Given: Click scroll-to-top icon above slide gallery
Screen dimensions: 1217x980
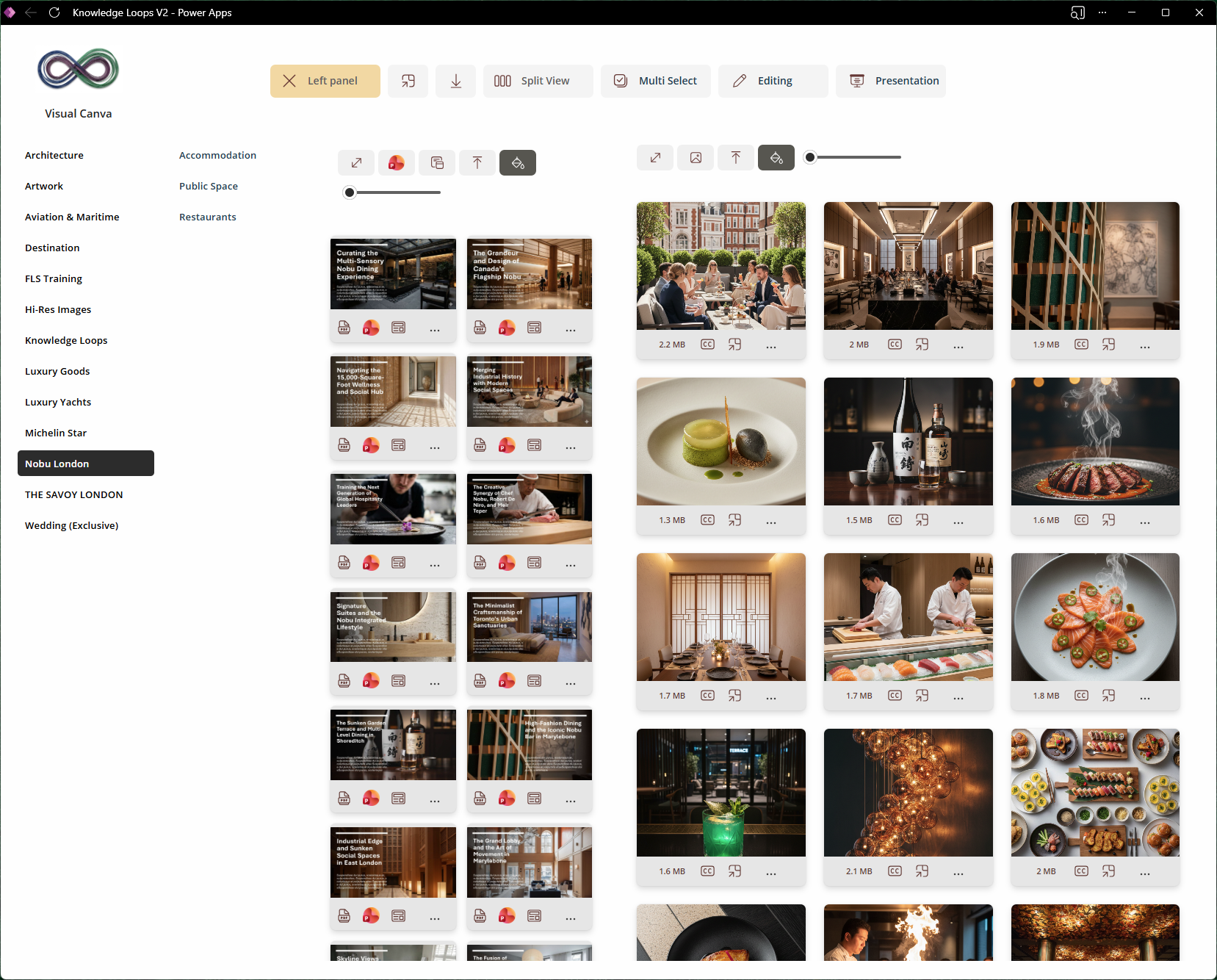Looking at the screenshot, I should pos(477,162).
